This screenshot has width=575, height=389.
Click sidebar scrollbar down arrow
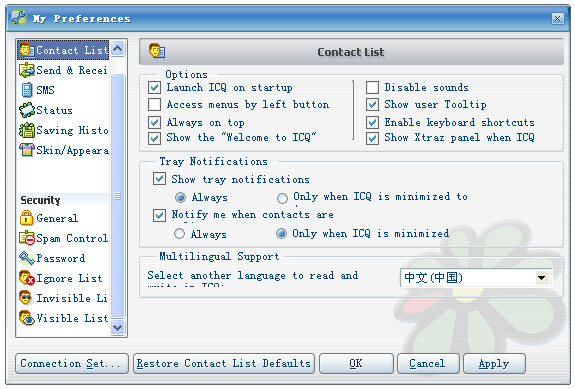coord(118,327)
